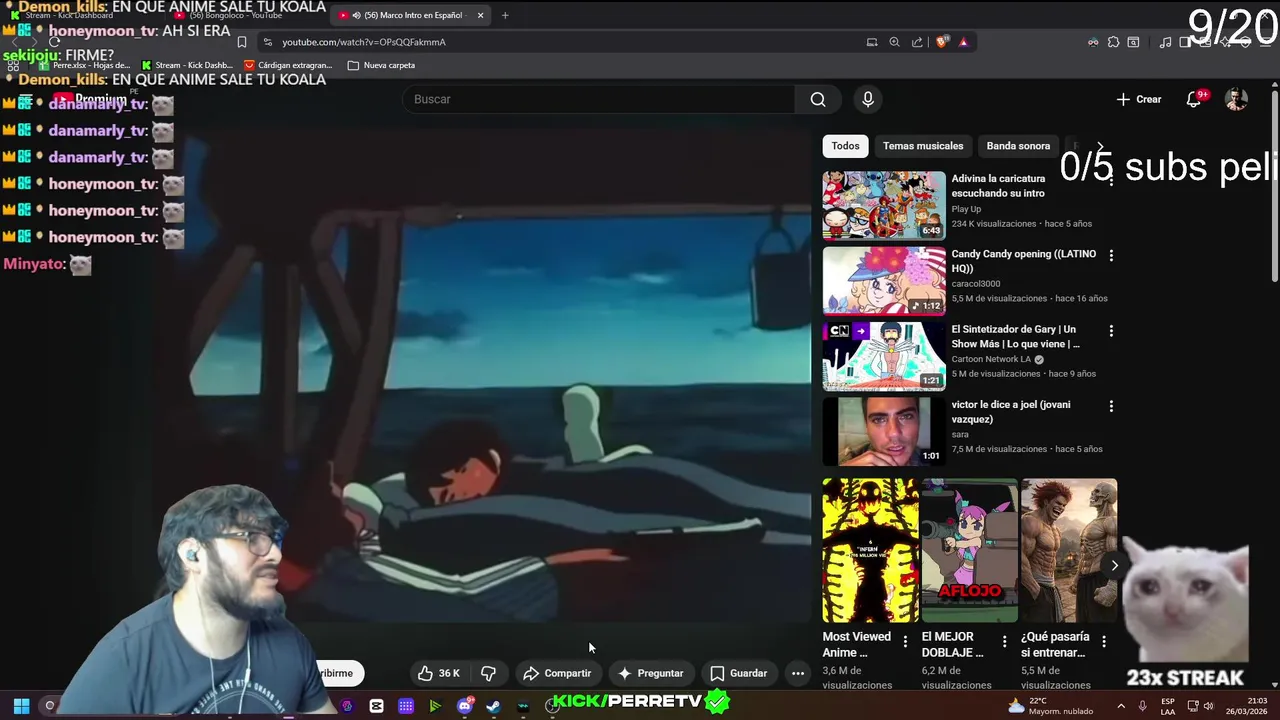Open Stream - Kick Dashb... bookmark
The image size is (1280, 720).
pyautogui.click(x=187, y=65)
